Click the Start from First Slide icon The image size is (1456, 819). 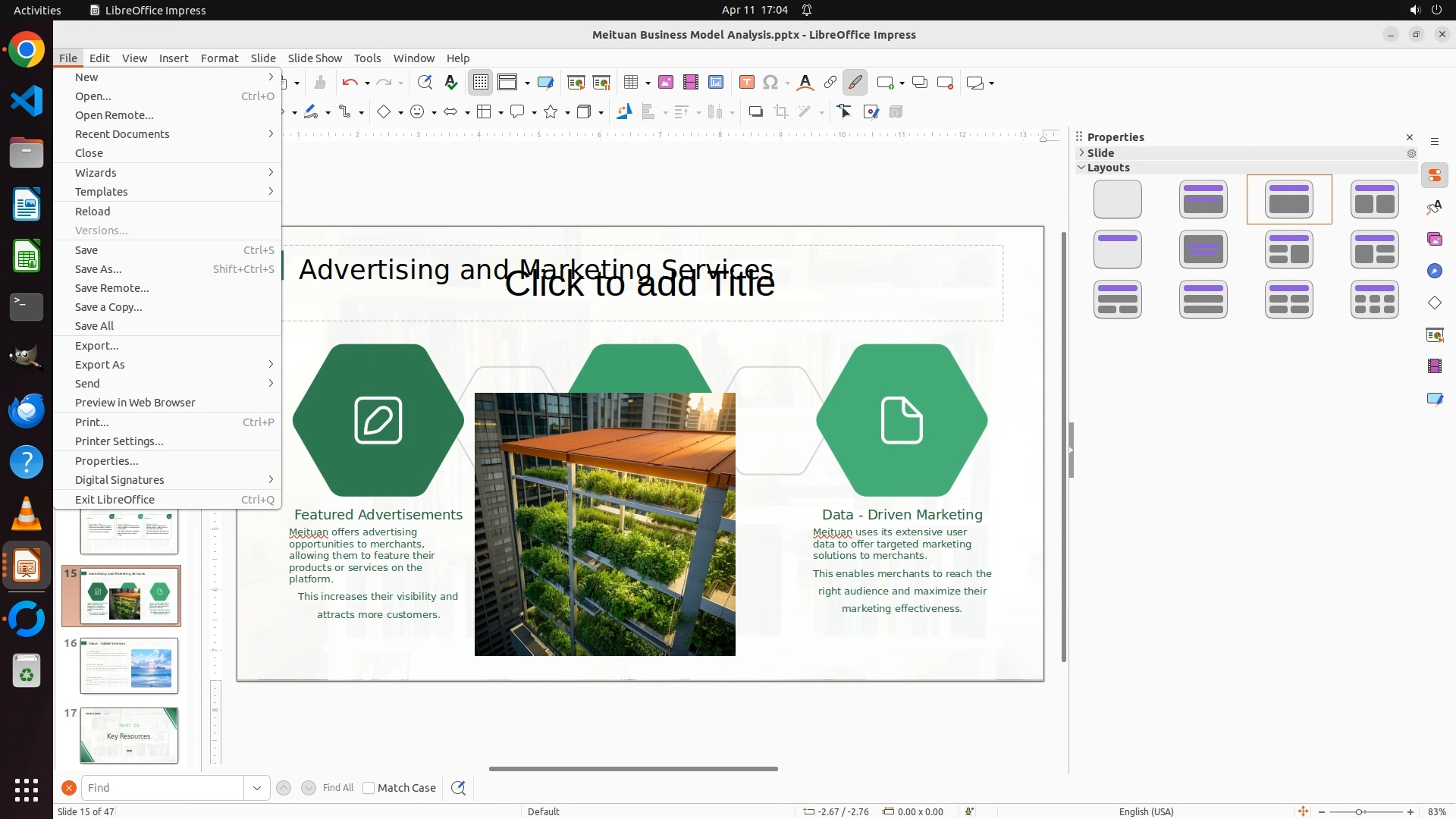pos(576,83)
